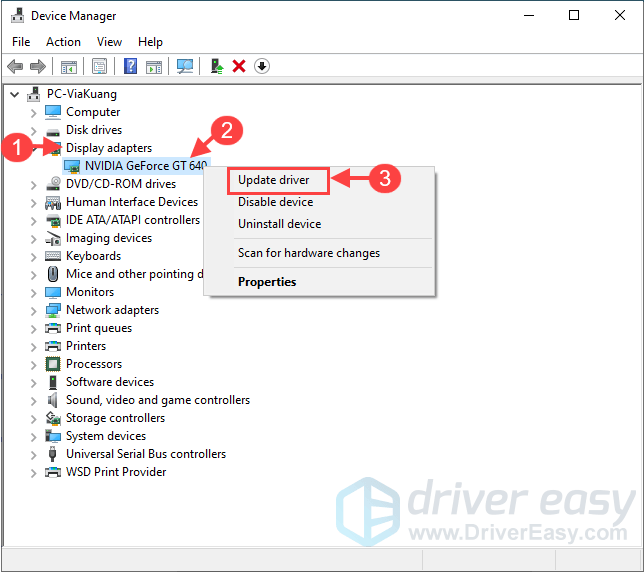Click the Forward arrow toolbar icon
This screenshot has height=572, width=644.
click(38, 66)
